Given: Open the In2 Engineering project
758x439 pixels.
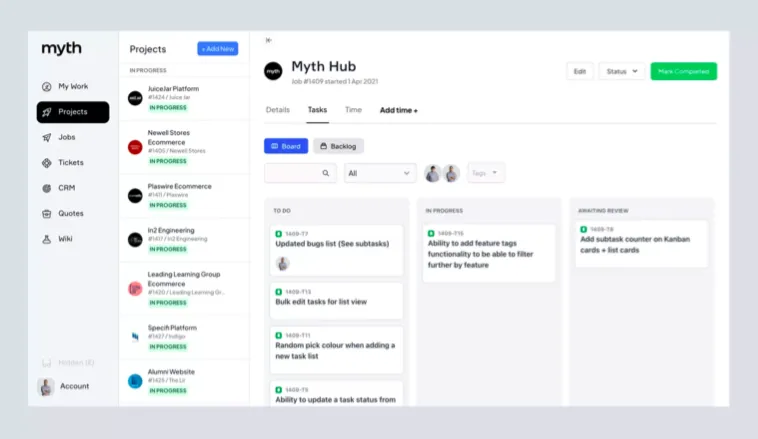Looking at the screenshot, I should coord(184,240).
